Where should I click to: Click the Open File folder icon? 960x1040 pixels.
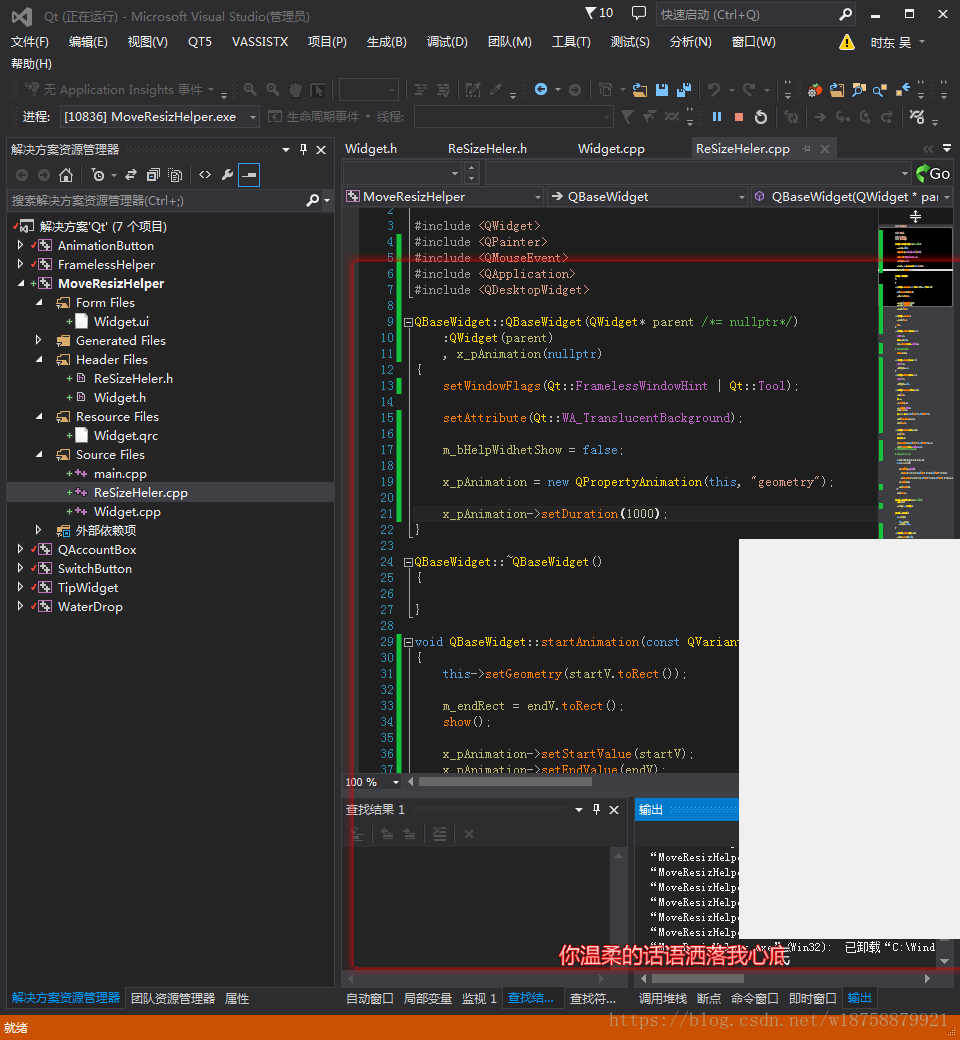coord(640,90)
